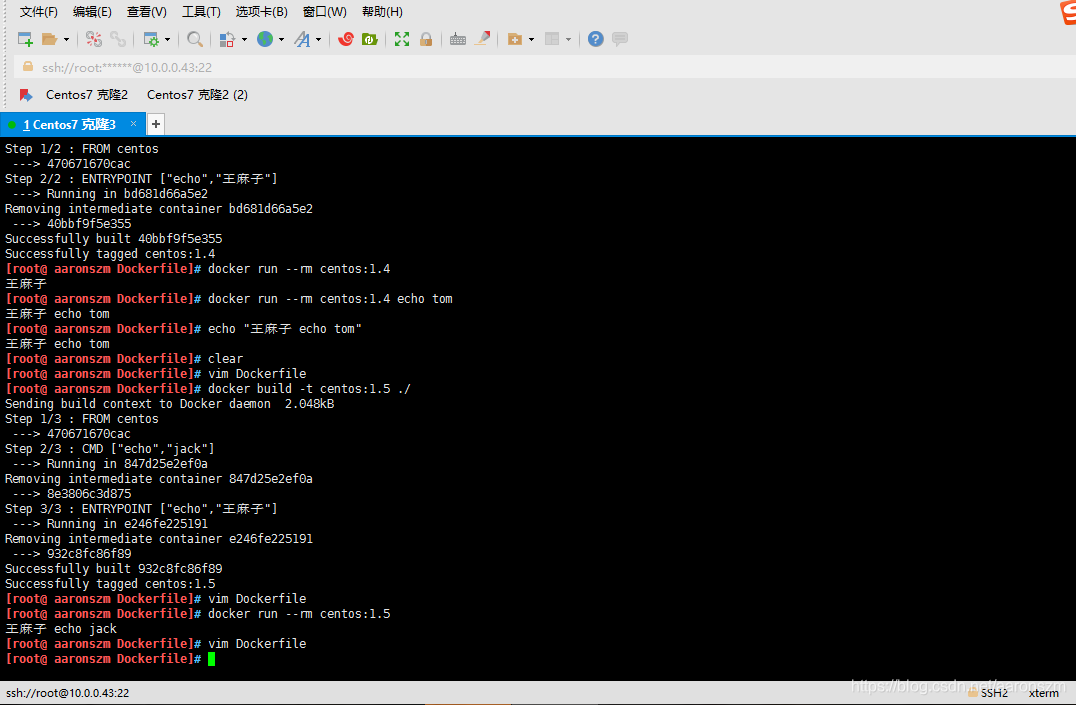This screenshot has width=1076, height=705.
Task: Open the 文件(F) menu
Action: (x=38, y=12)
